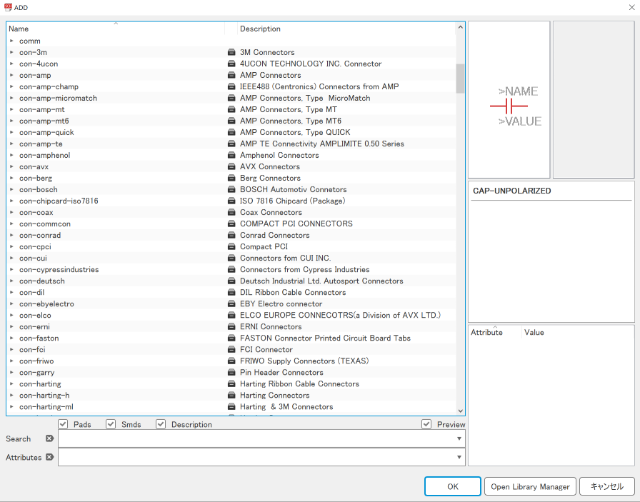The height and width of the screenshot is (502, 640).
Task: Click the library icon beside 3M Connectors
Action: (x=231, y=52)
